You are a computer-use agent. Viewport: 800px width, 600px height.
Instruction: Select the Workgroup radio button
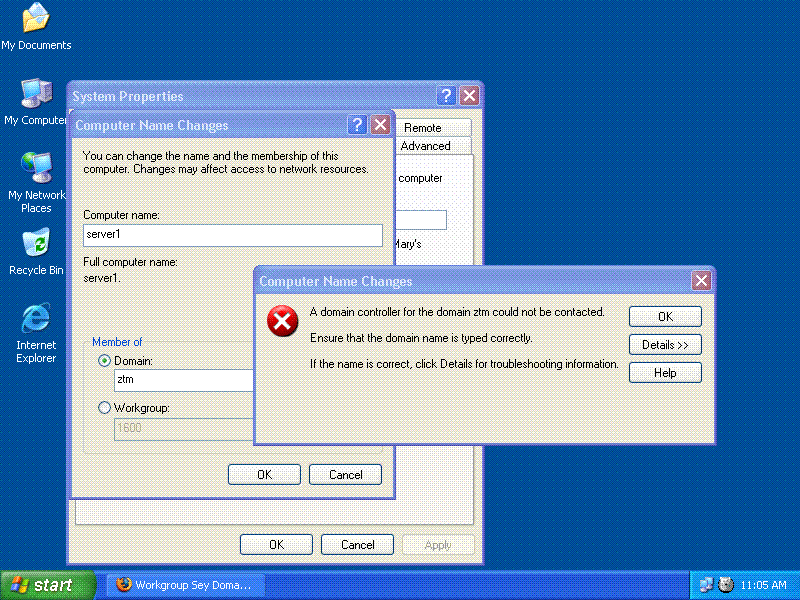(x=105, y=408)
